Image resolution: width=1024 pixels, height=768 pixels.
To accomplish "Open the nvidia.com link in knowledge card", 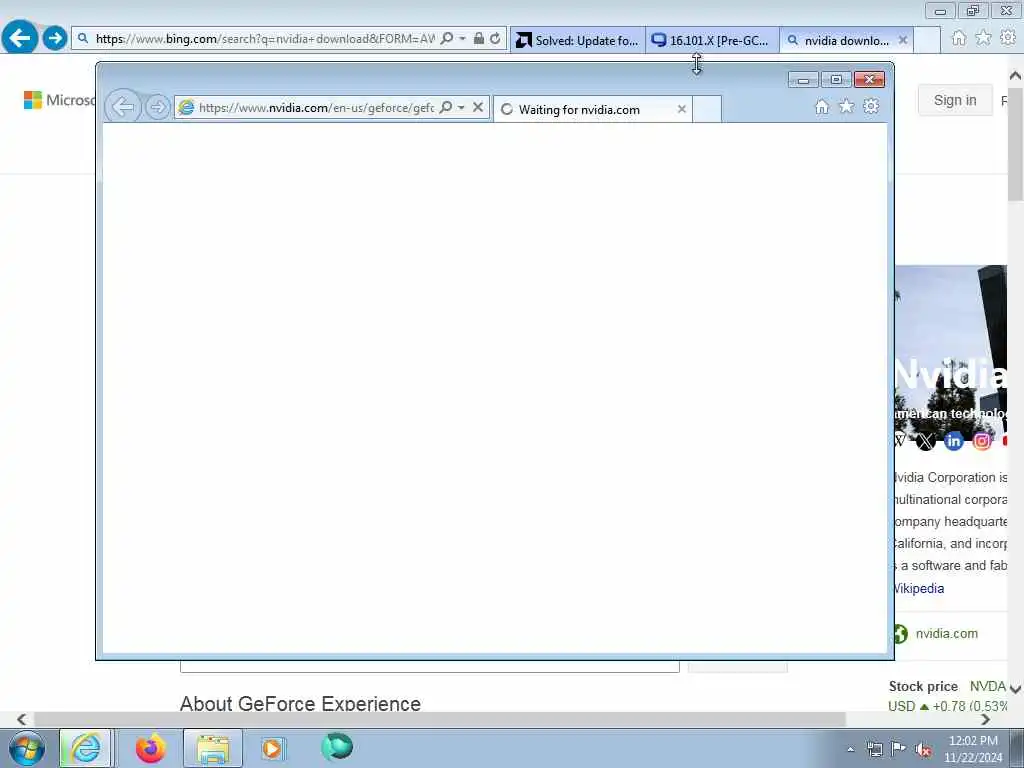I will 946,633.
